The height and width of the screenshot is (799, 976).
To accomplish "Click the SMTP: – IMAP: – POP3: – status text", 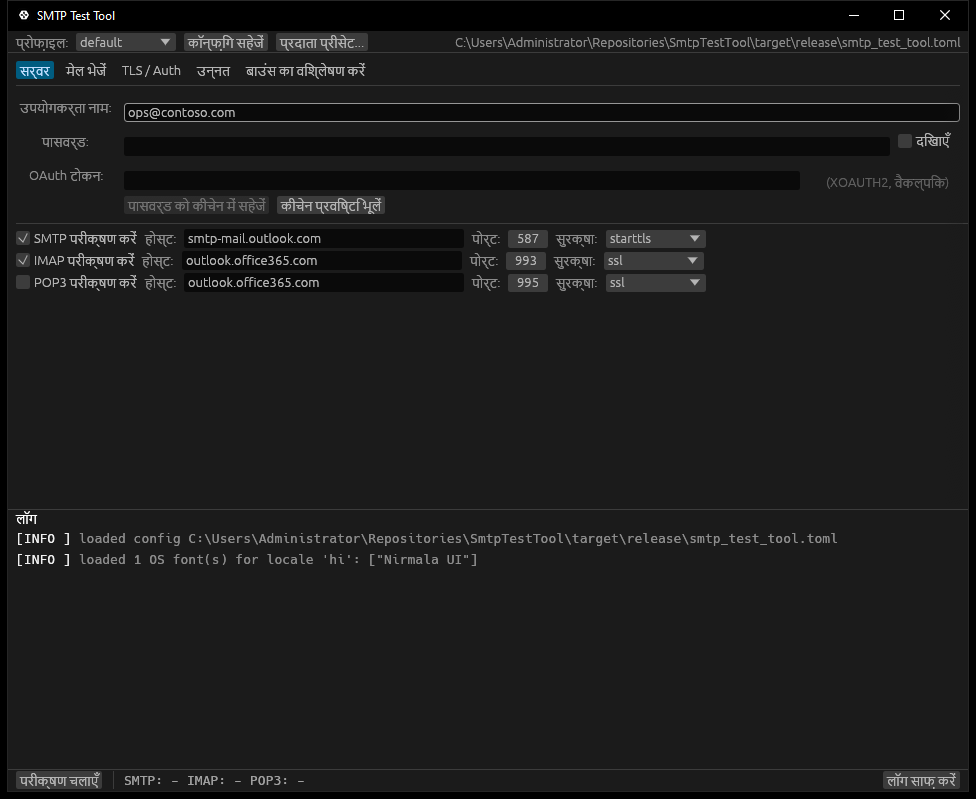I will coord(214,780).
